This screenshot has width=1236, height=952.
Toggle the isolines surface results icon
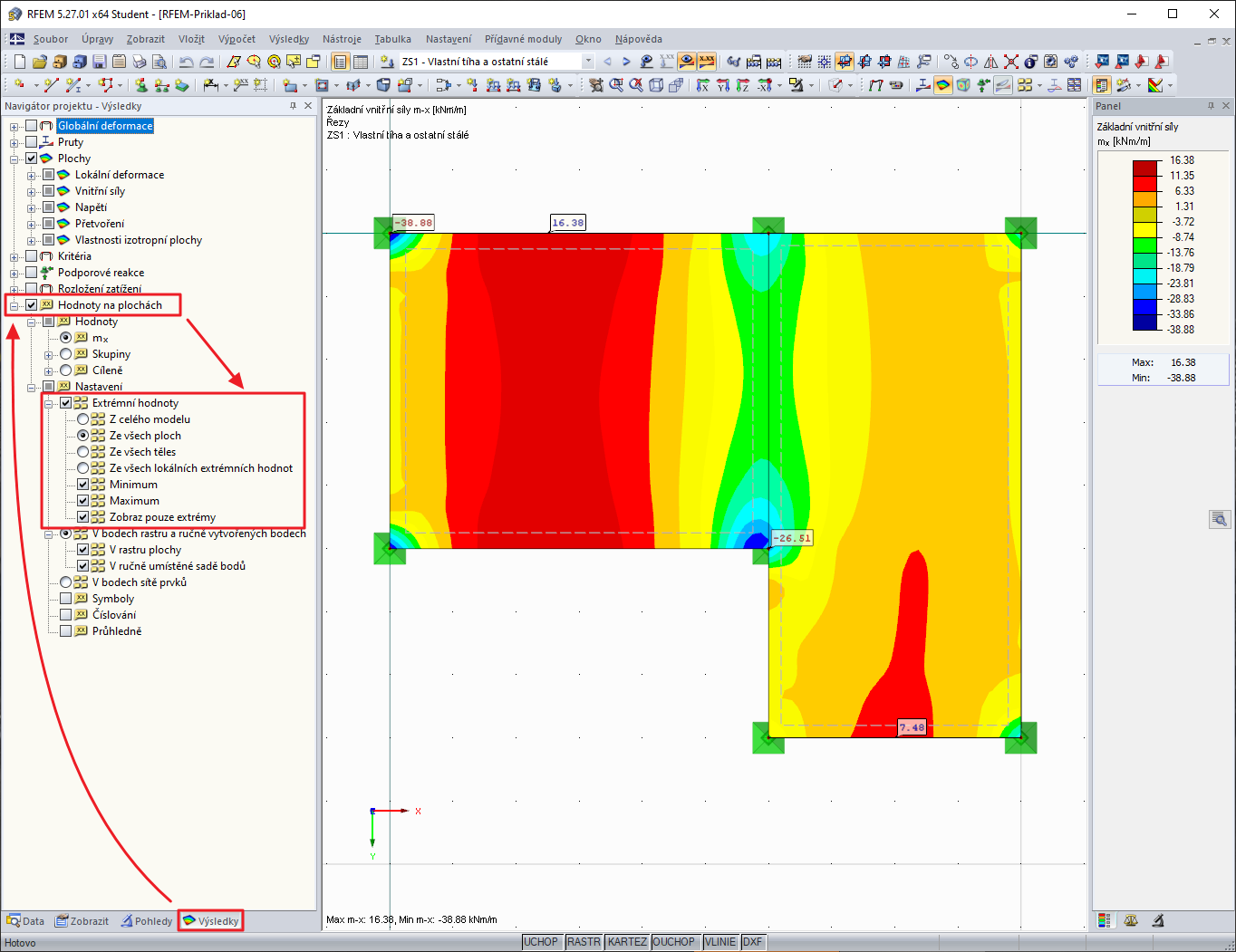click(x=943, y=85)
